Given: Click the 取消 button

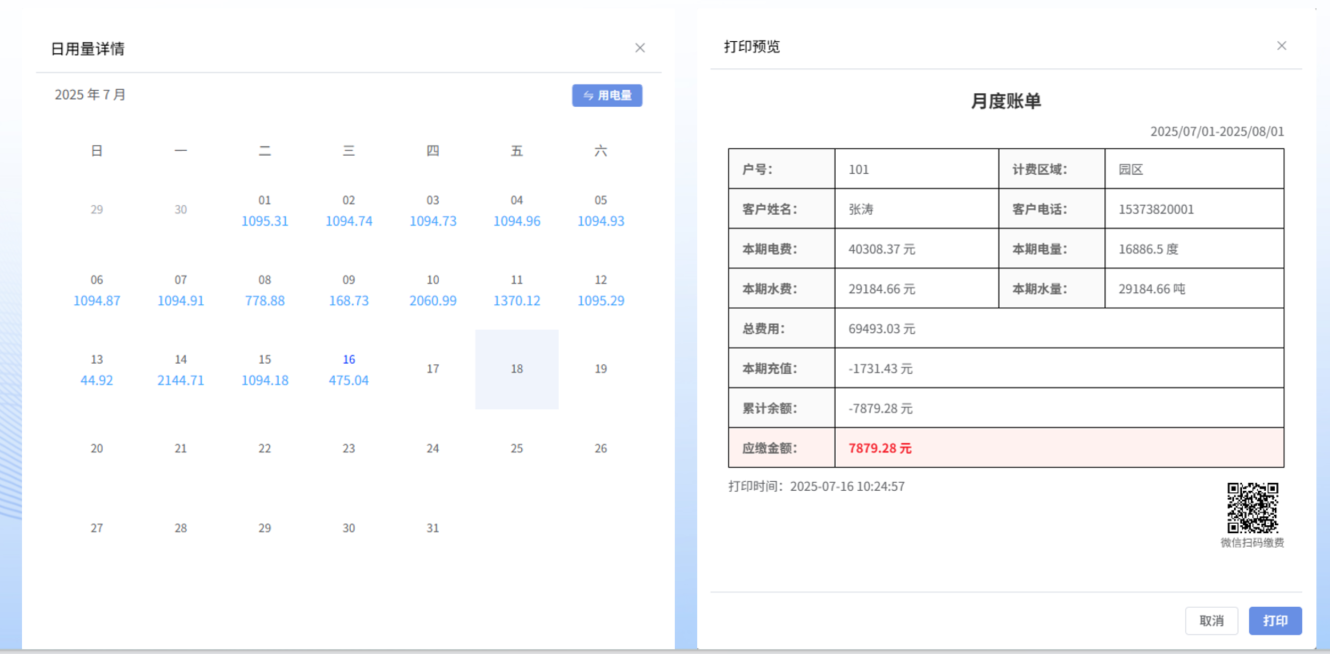Looking at the screenshot, I should pyautogui.click(x=1212, y=621).
